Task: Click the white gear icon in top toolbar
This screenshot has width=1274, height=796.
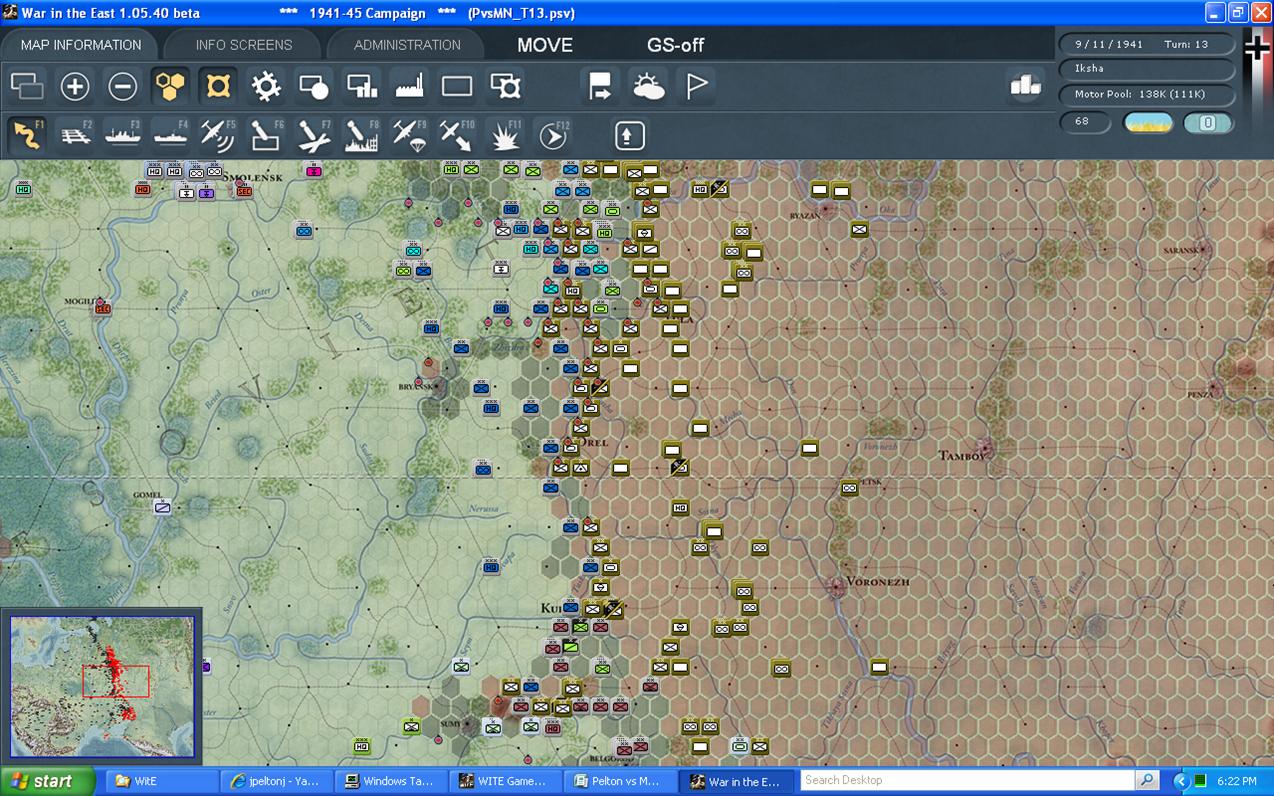Action: 266,86
